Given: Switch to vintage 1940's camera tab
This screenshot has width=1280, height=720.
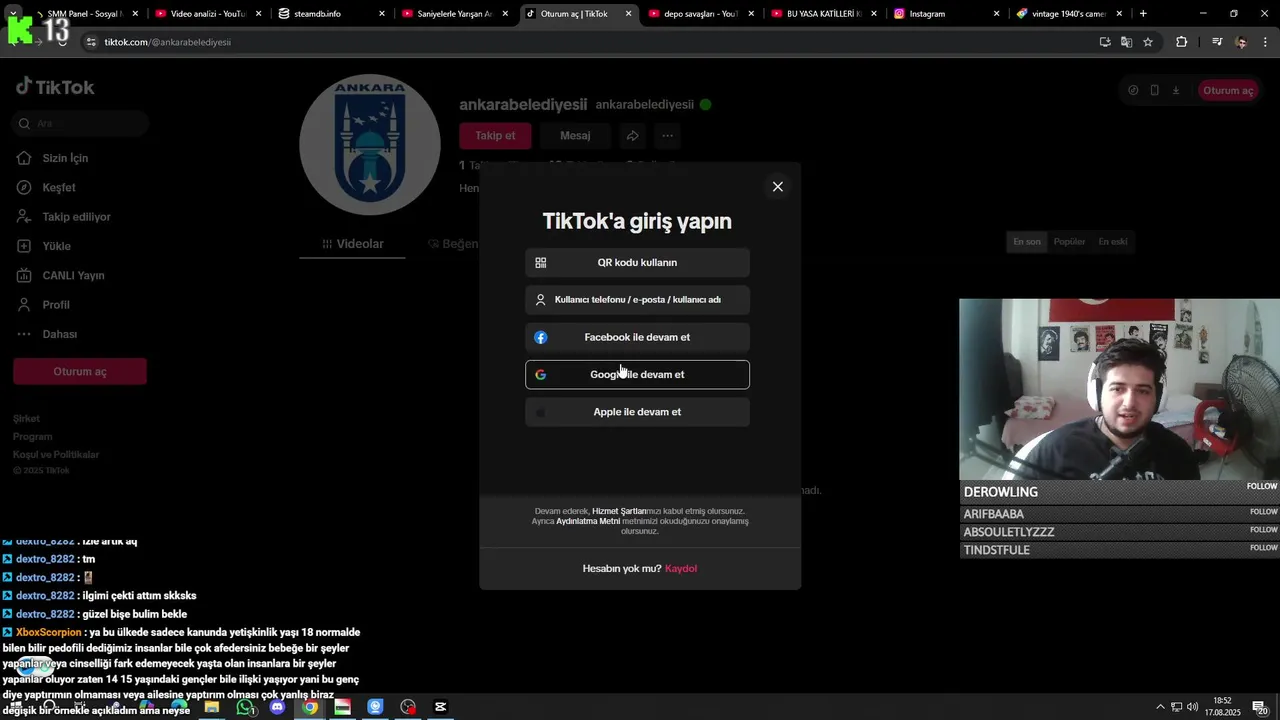Looking at the screenshot, I should pyautogui.click(x=1069, y=14).
